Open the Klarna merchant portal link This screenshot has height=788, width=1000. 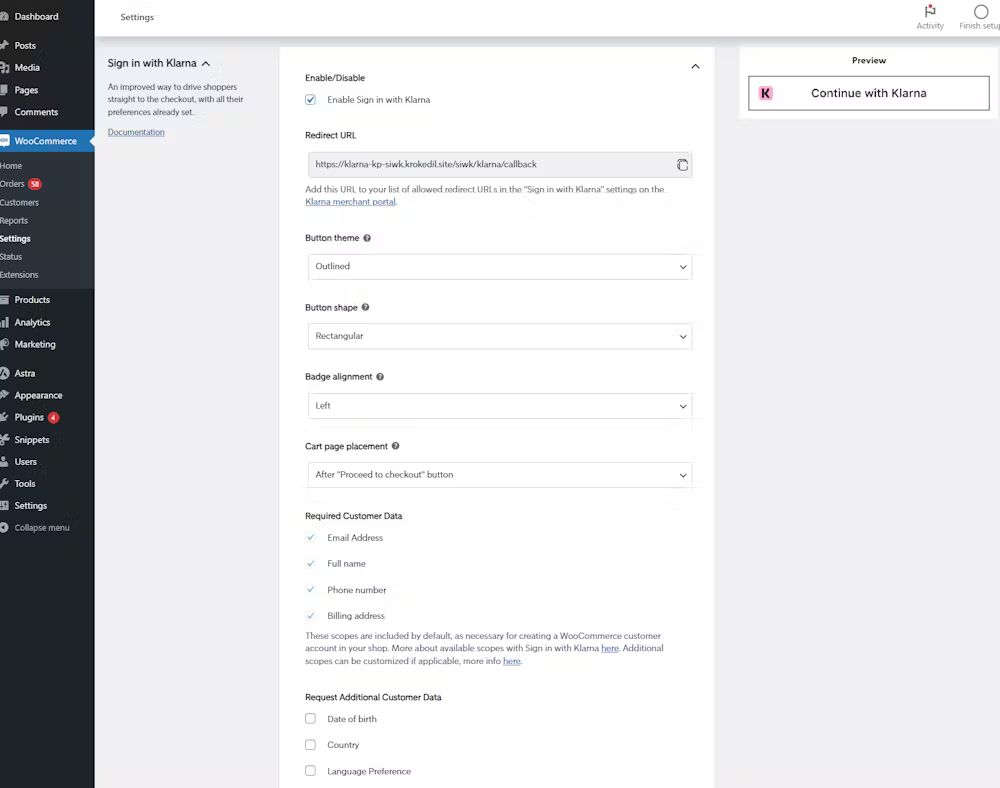pyautogui.click(x=350, y=201)
